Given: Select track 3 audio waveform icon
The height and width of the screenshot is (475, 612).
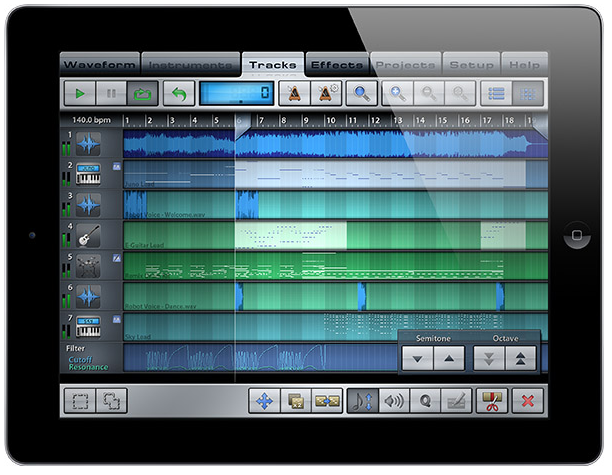Looking at the screenshot, I should coord(88,205).
